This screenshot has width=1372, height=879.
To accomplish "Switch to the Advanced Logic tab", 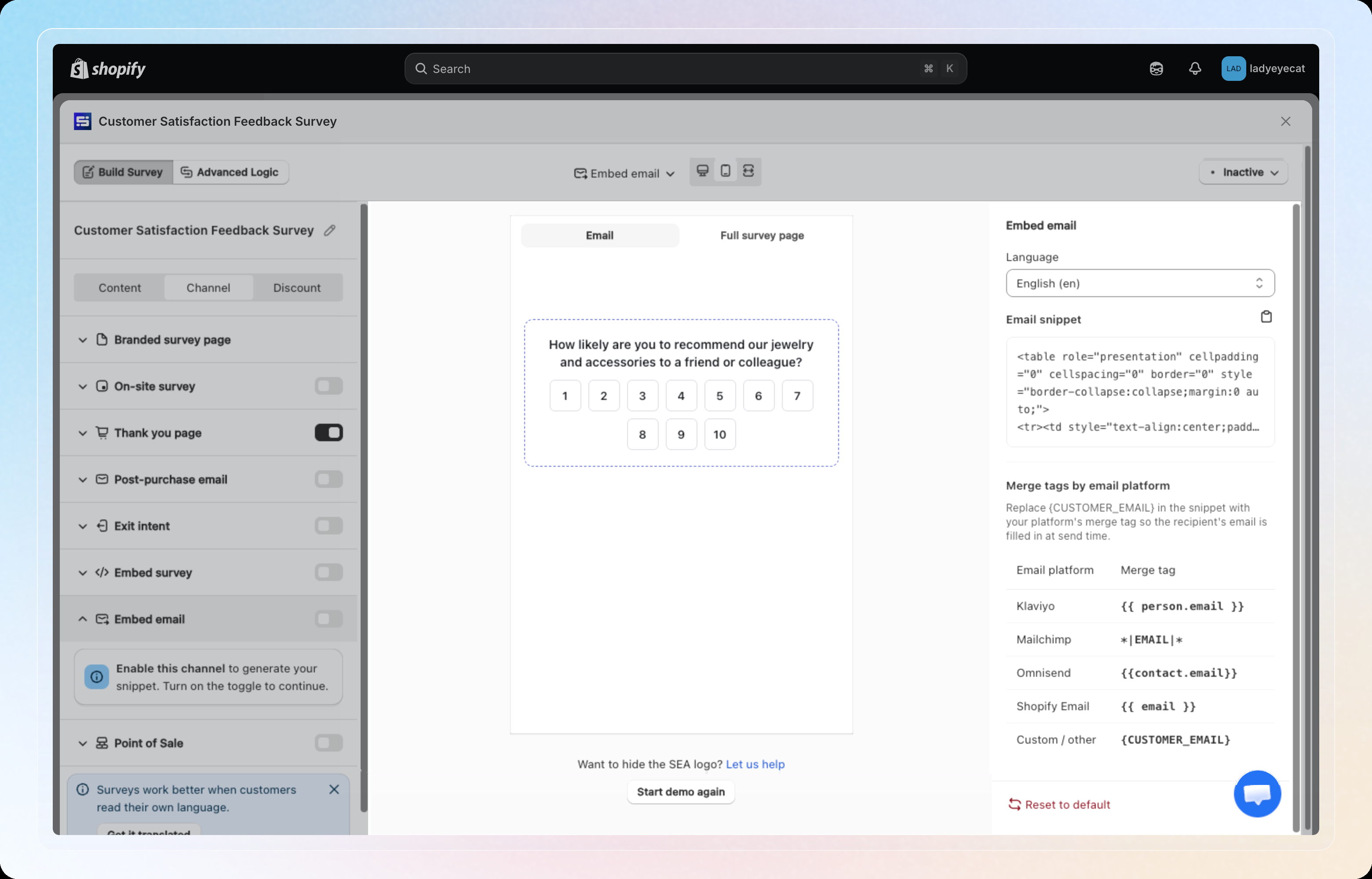I will click(230, 172).
